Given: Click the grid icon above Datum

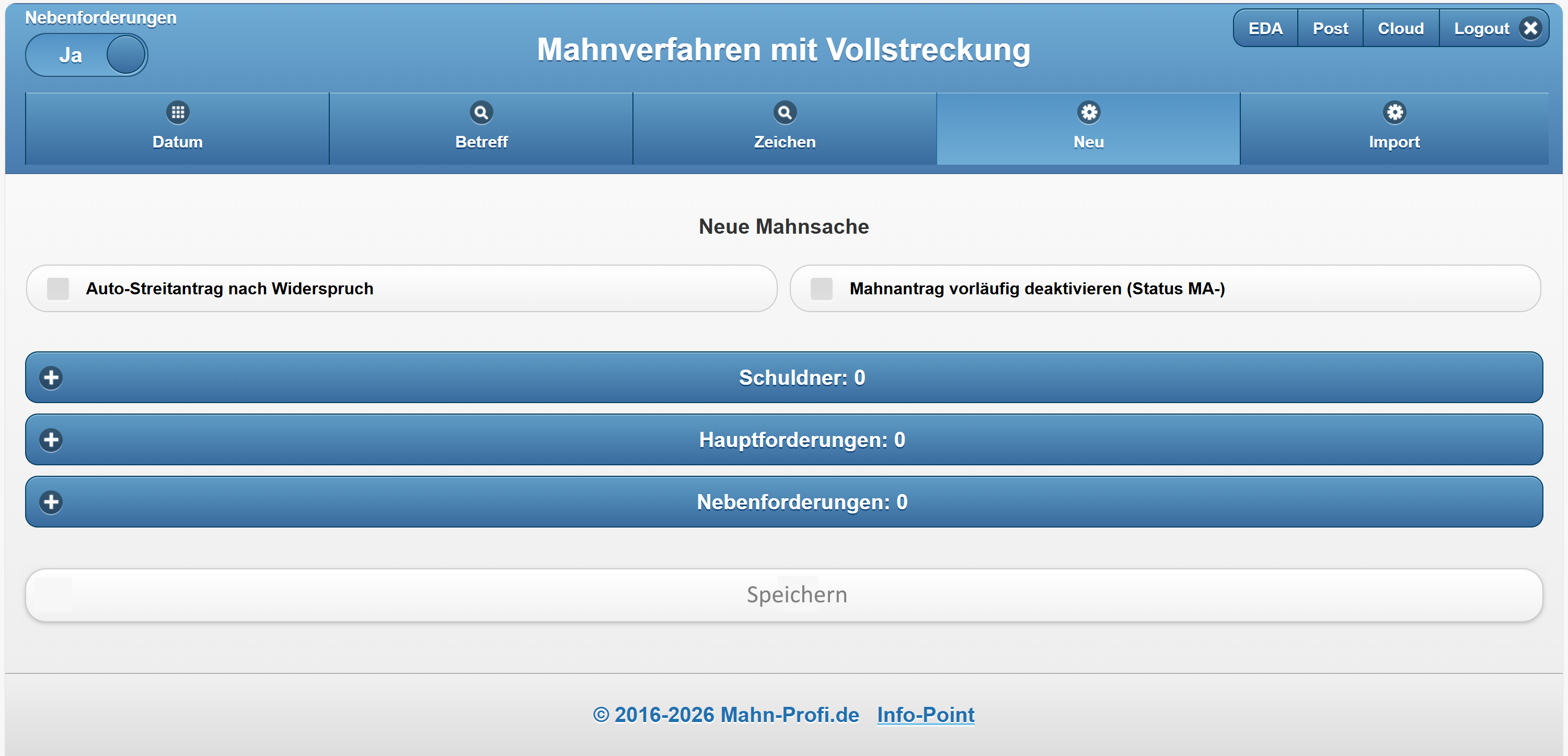Looking at the screenshot, I should [178, 112].
